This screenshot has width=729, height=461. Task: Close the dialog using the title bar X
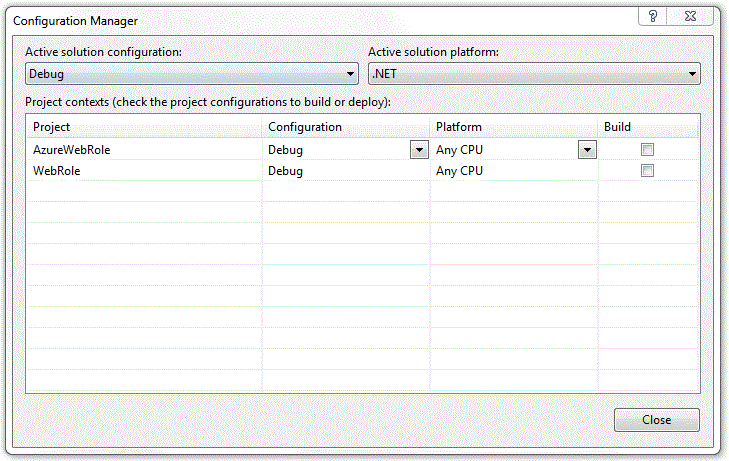tap(690, 16)
